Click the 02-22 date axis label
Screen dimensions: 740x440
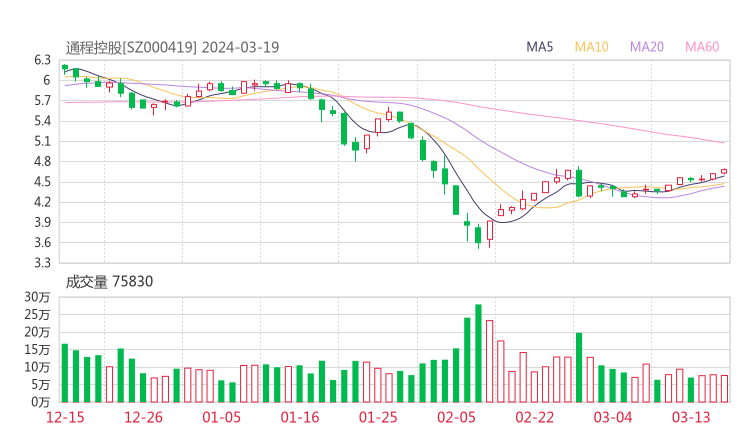tap(534, 417)
